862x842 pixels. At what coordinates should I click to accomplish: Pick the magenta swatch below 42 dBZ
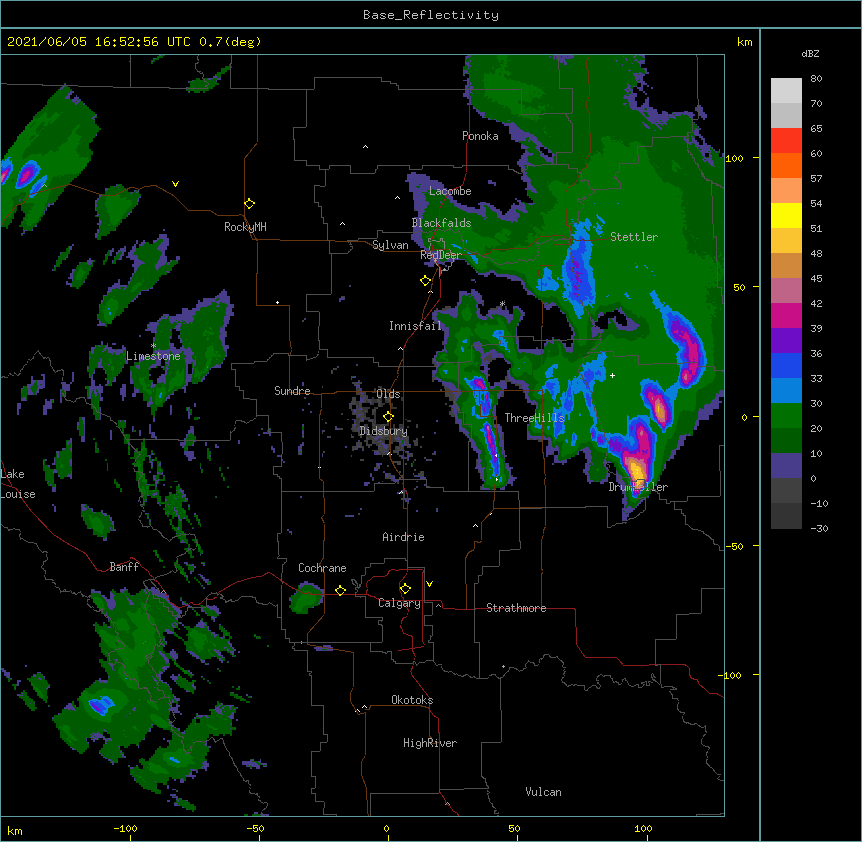click(x=786, y=315)
